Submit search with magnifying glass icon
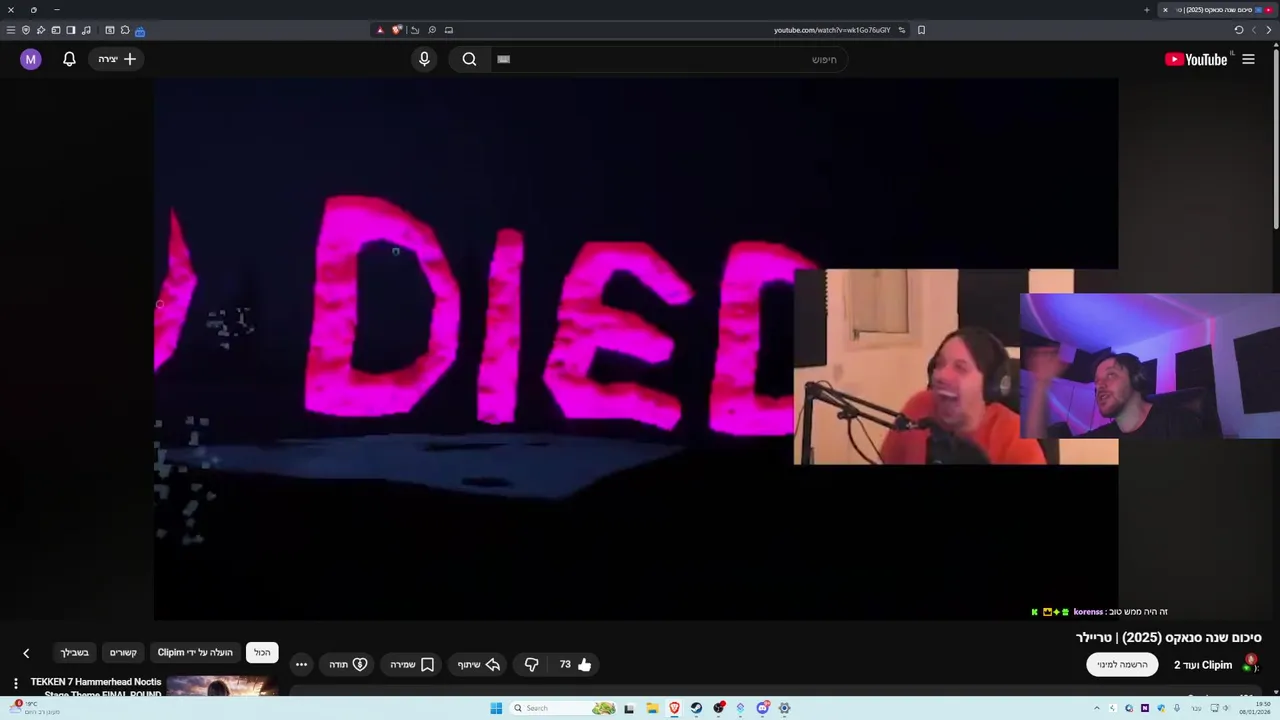Image resolution: width=1280 pixels, height=720 pixels. [469, 59]
